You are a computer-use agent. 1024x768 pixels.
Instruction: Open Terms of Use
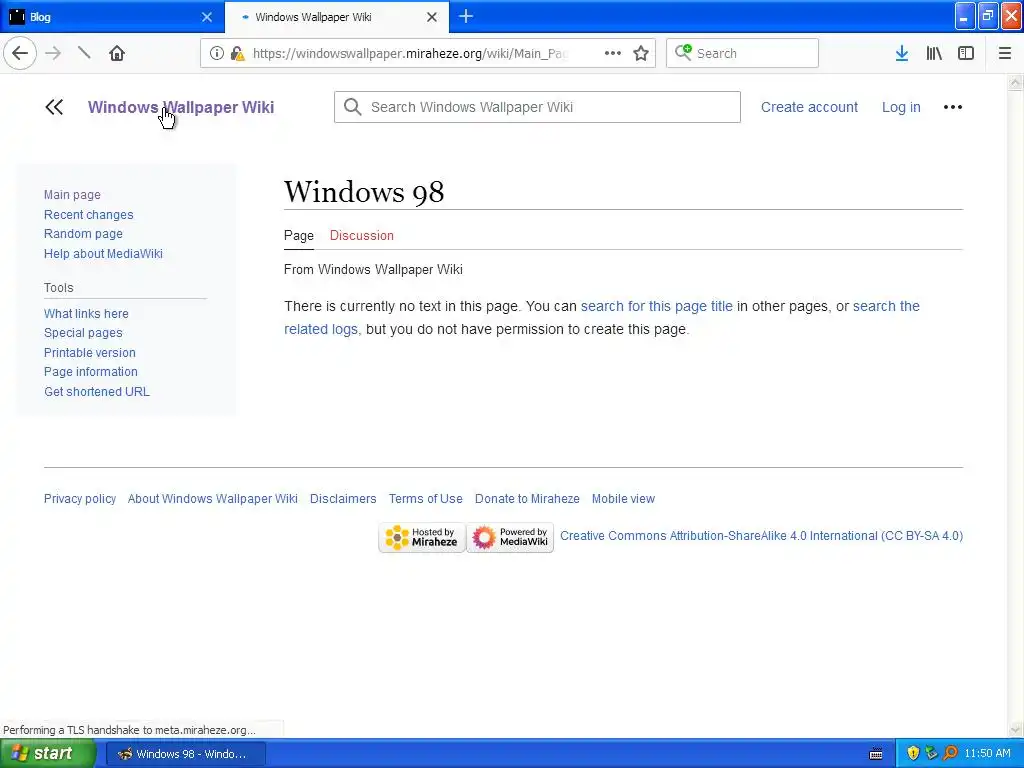click(x=426, y=499)
